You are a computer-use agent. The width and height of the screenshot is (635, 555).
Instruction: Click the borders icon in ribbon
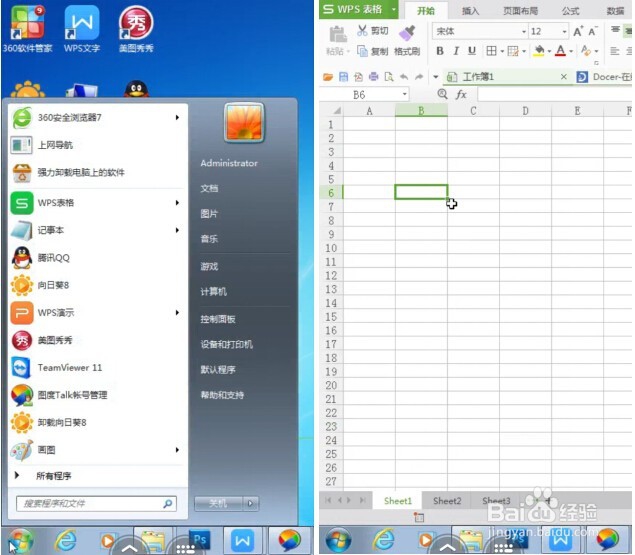(x=491, y=51)
